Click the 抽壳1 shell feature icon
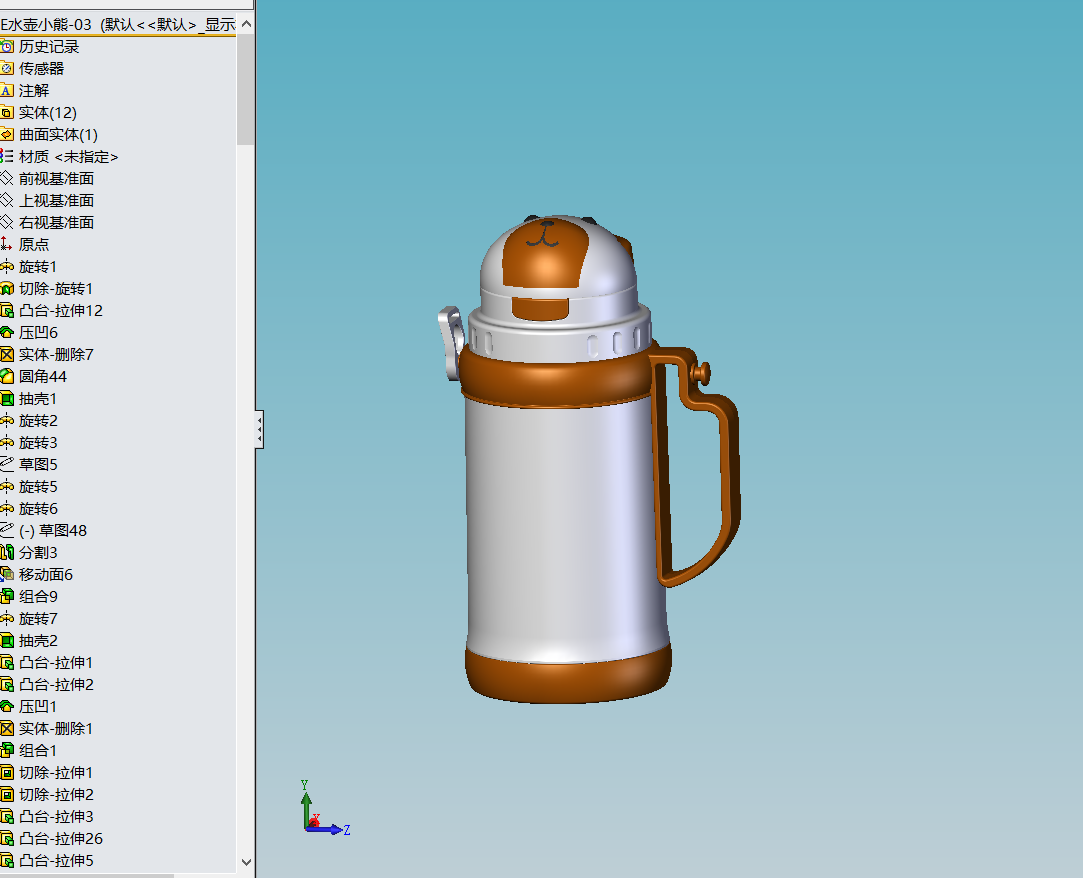Viewport: 1083px width, 878px height. point(7,399)
